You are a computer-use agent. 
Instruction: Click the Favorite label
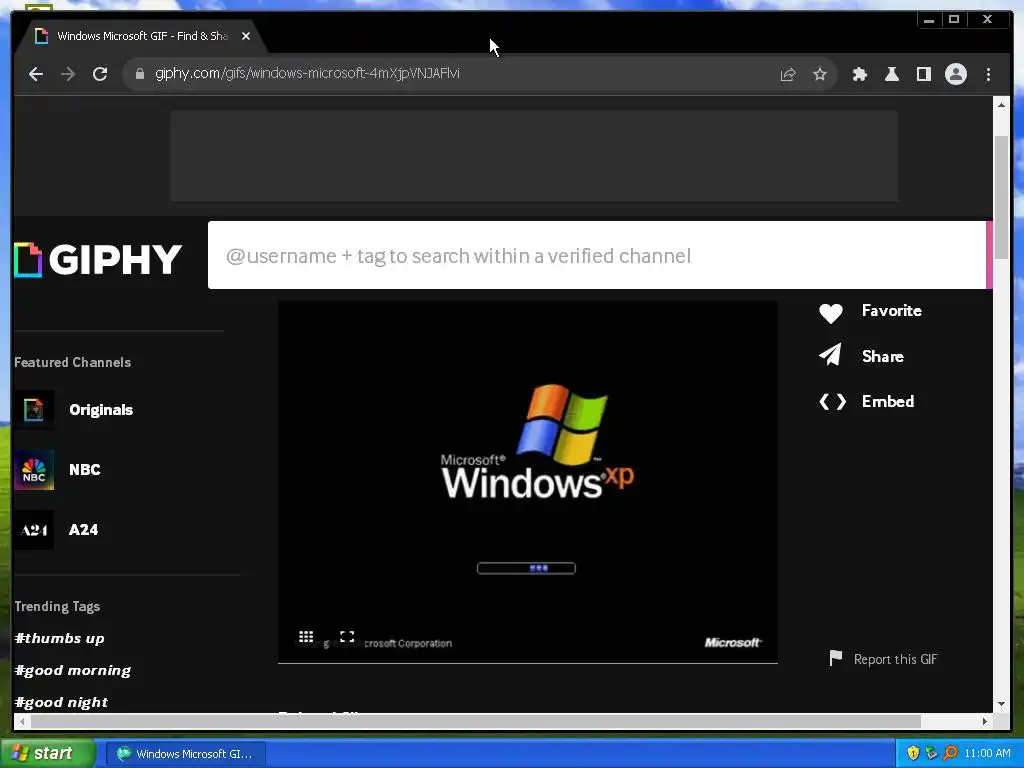pos(891,311)
